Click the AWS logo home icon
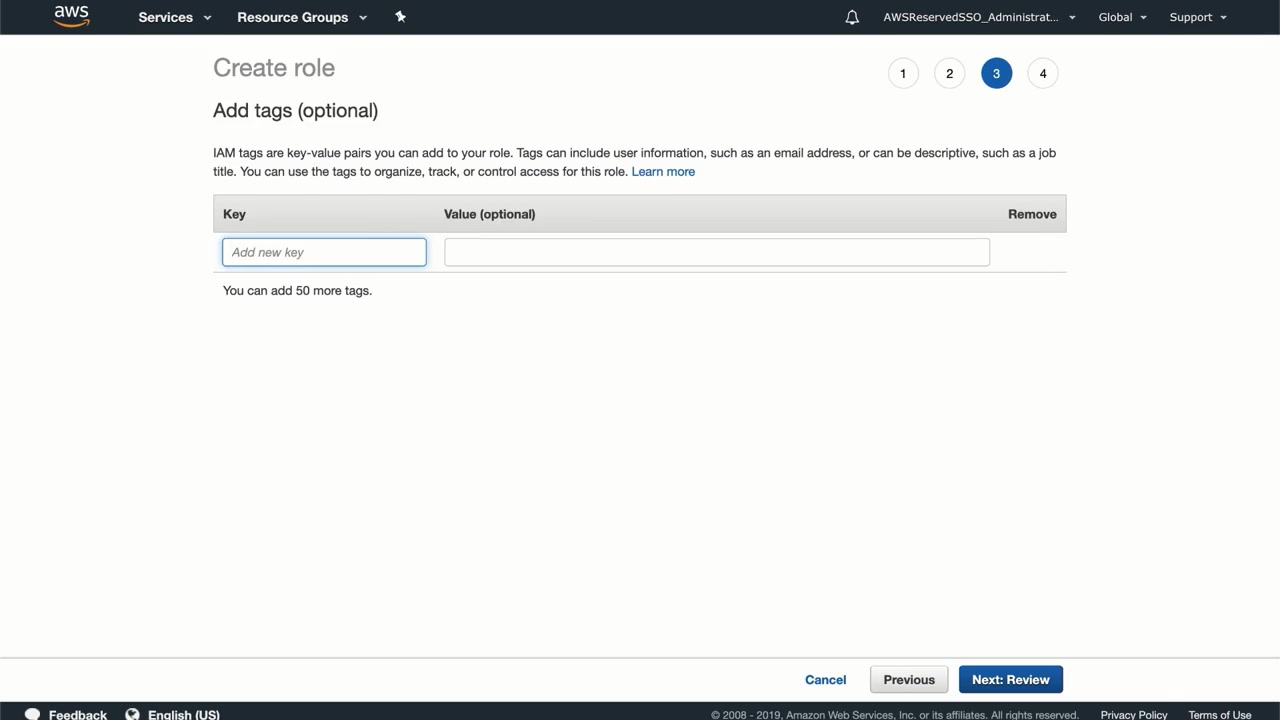This screenshot has height=720, width=1280. click(x=71, y=17)
